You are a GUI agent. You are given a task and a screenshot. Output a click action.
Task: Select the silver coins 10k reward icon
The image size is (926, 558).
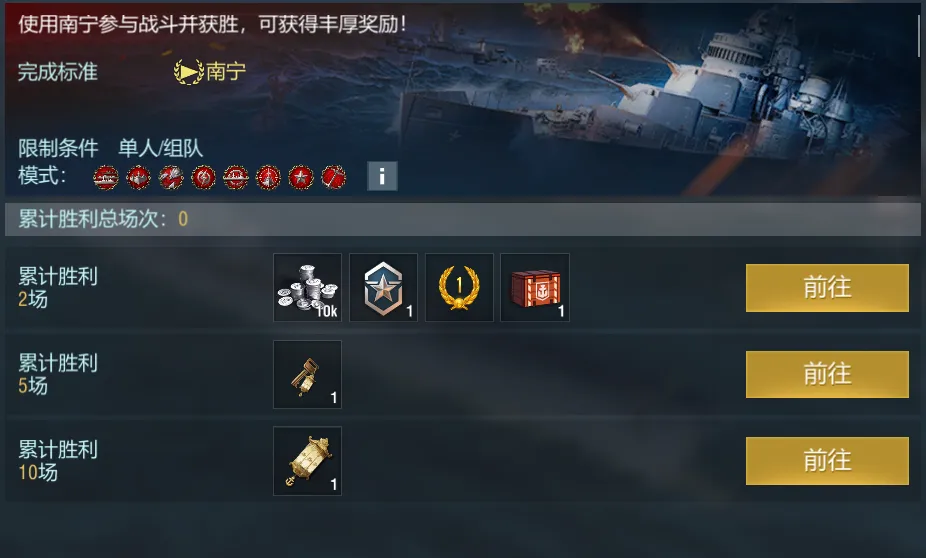(x=307, y=288)
